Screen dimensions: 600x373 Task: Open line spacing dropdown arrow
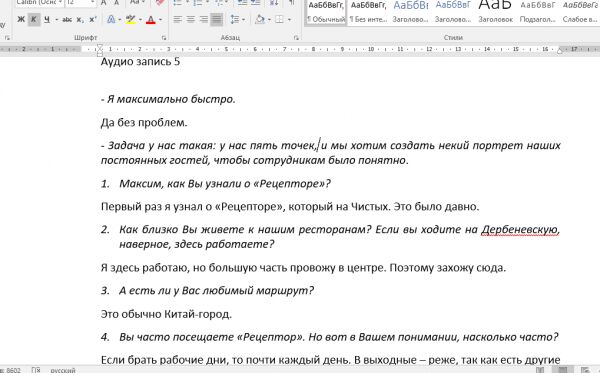click(x=243, y=19)
